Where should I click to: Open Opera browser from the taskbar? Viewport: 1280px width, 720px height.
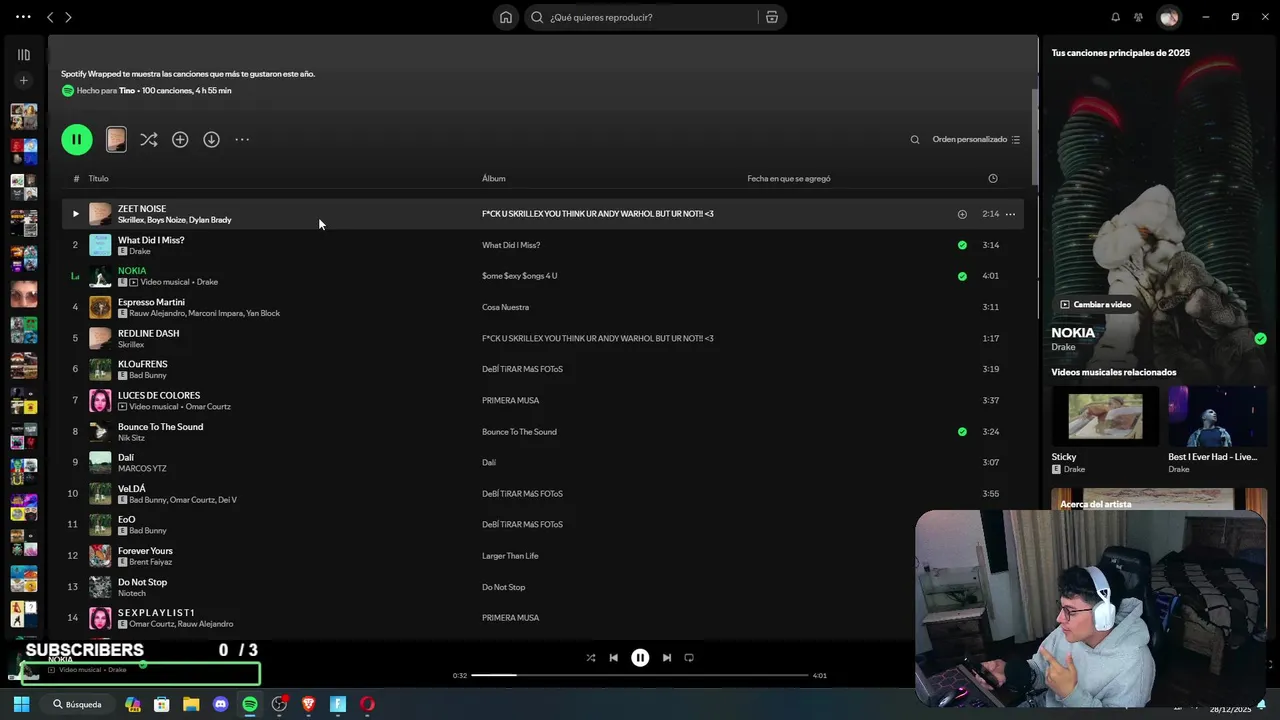tap(367, 704)
